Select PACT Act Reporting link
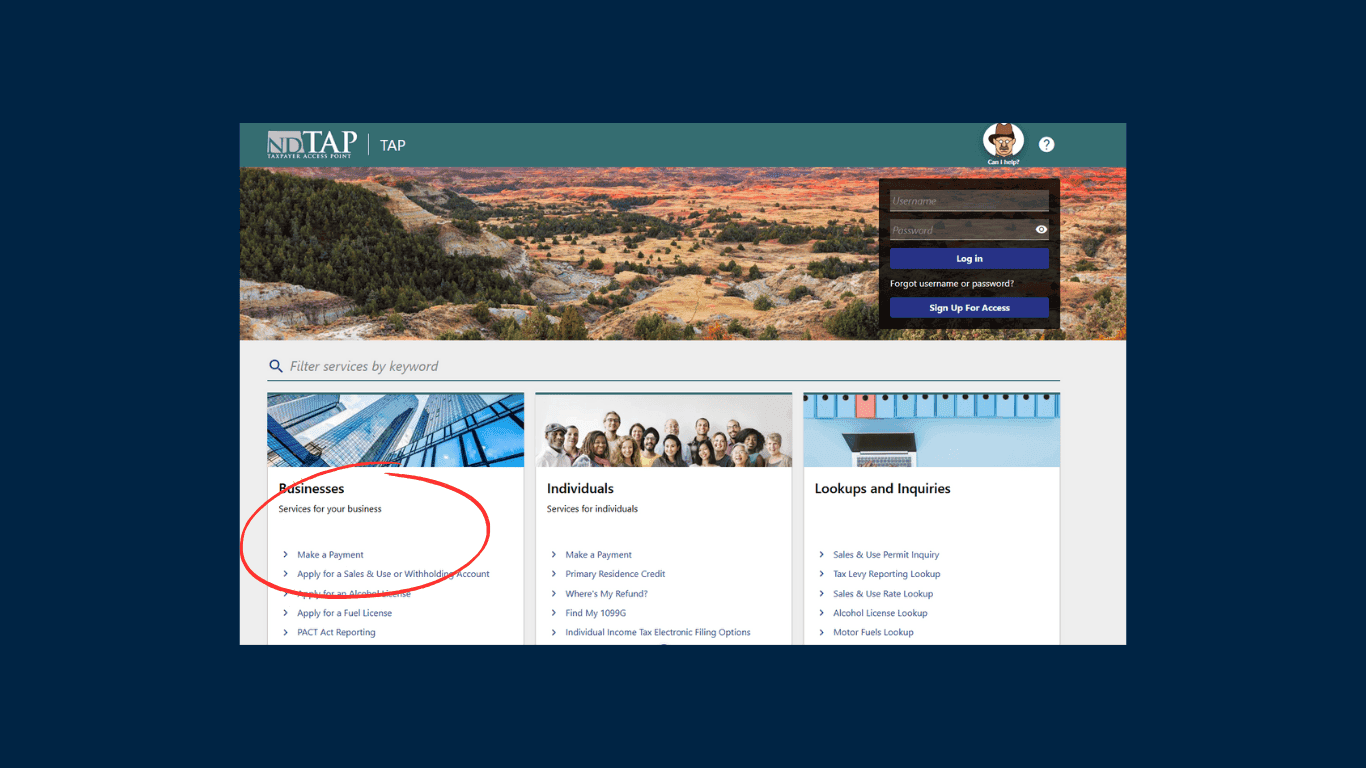This screenshot has width=1366, height=768. [x=336, y=633]
